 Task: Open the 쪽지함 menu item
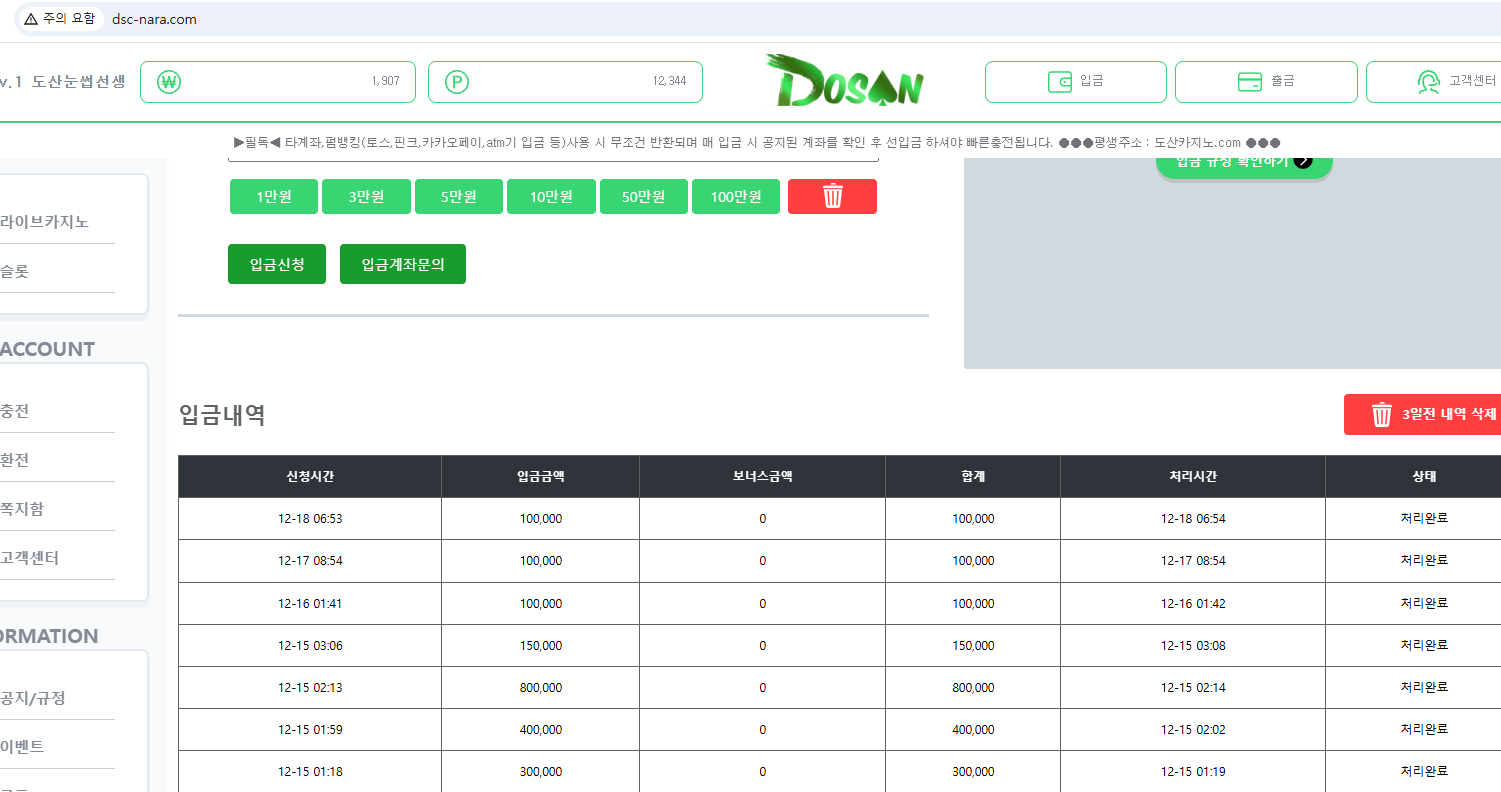click(x=22, y=509)
